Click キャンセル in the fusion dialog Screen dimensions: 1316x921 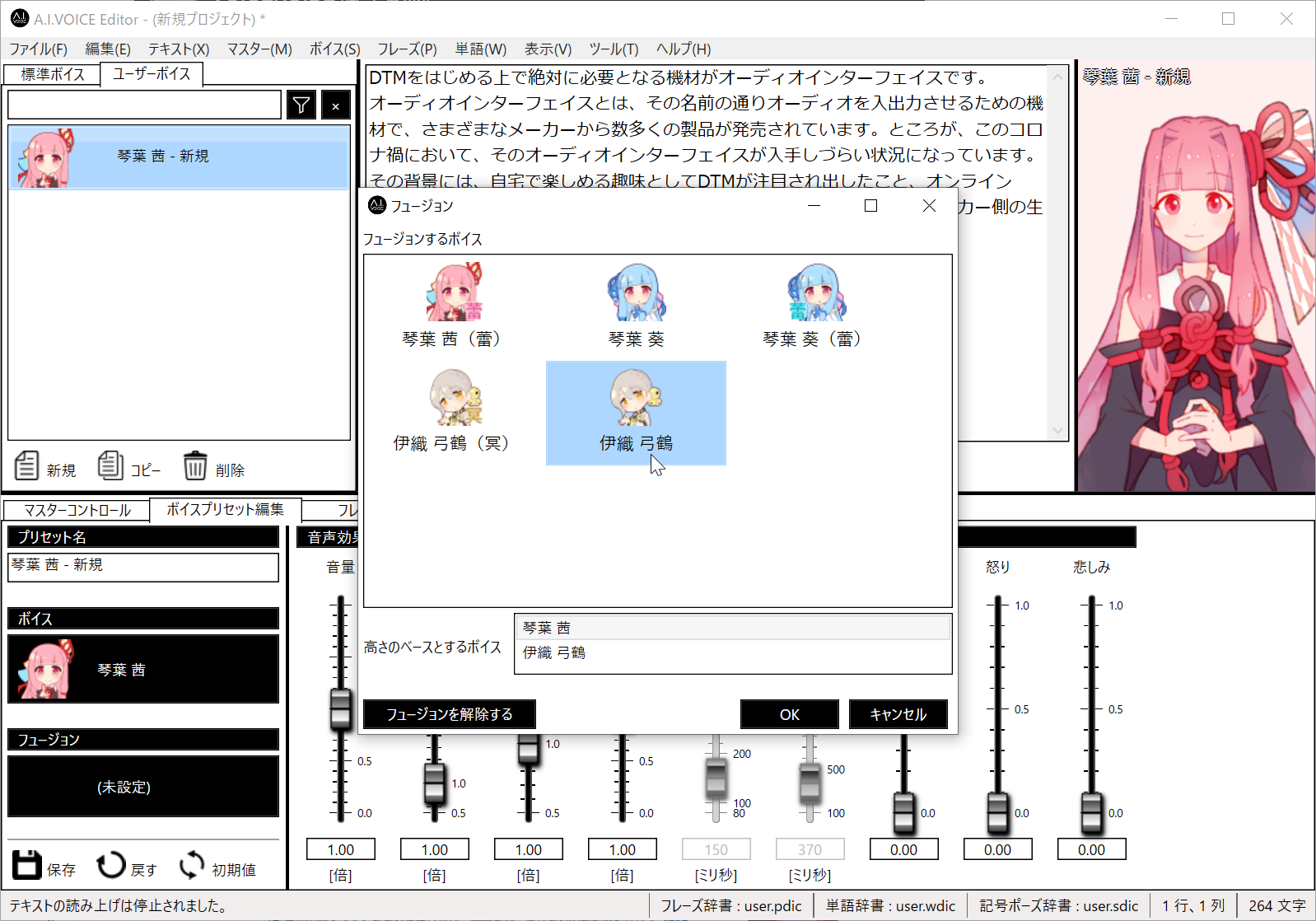tap(898, 714)
